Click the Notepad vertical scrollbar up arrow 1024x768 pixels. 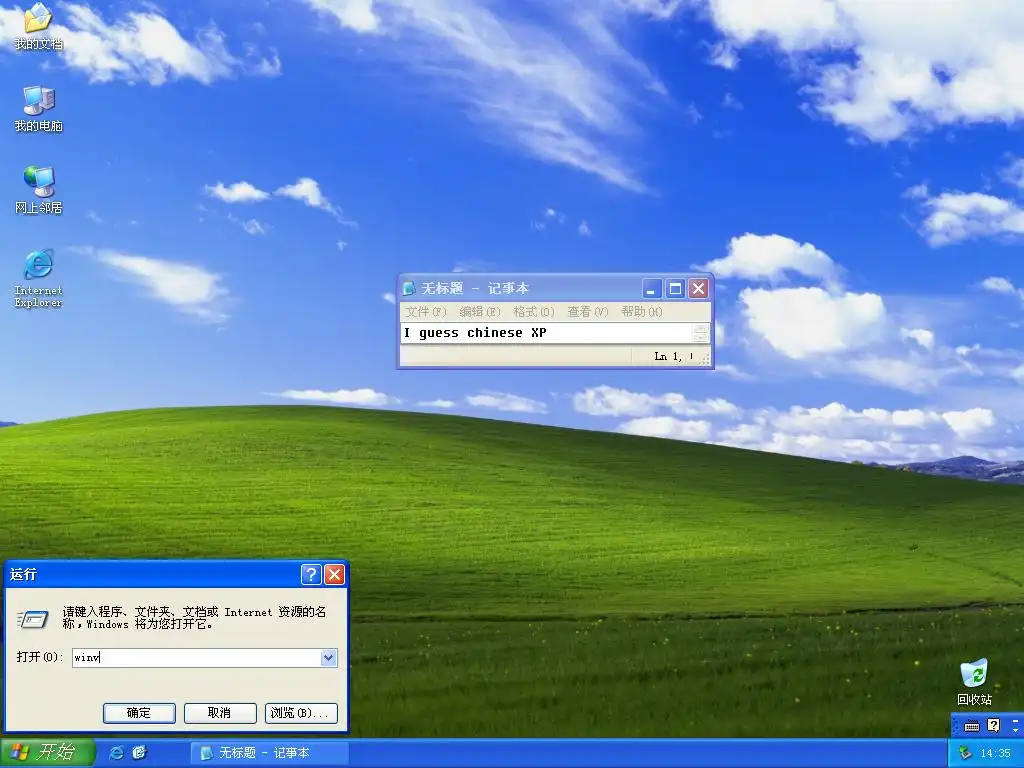click(701, 328)
